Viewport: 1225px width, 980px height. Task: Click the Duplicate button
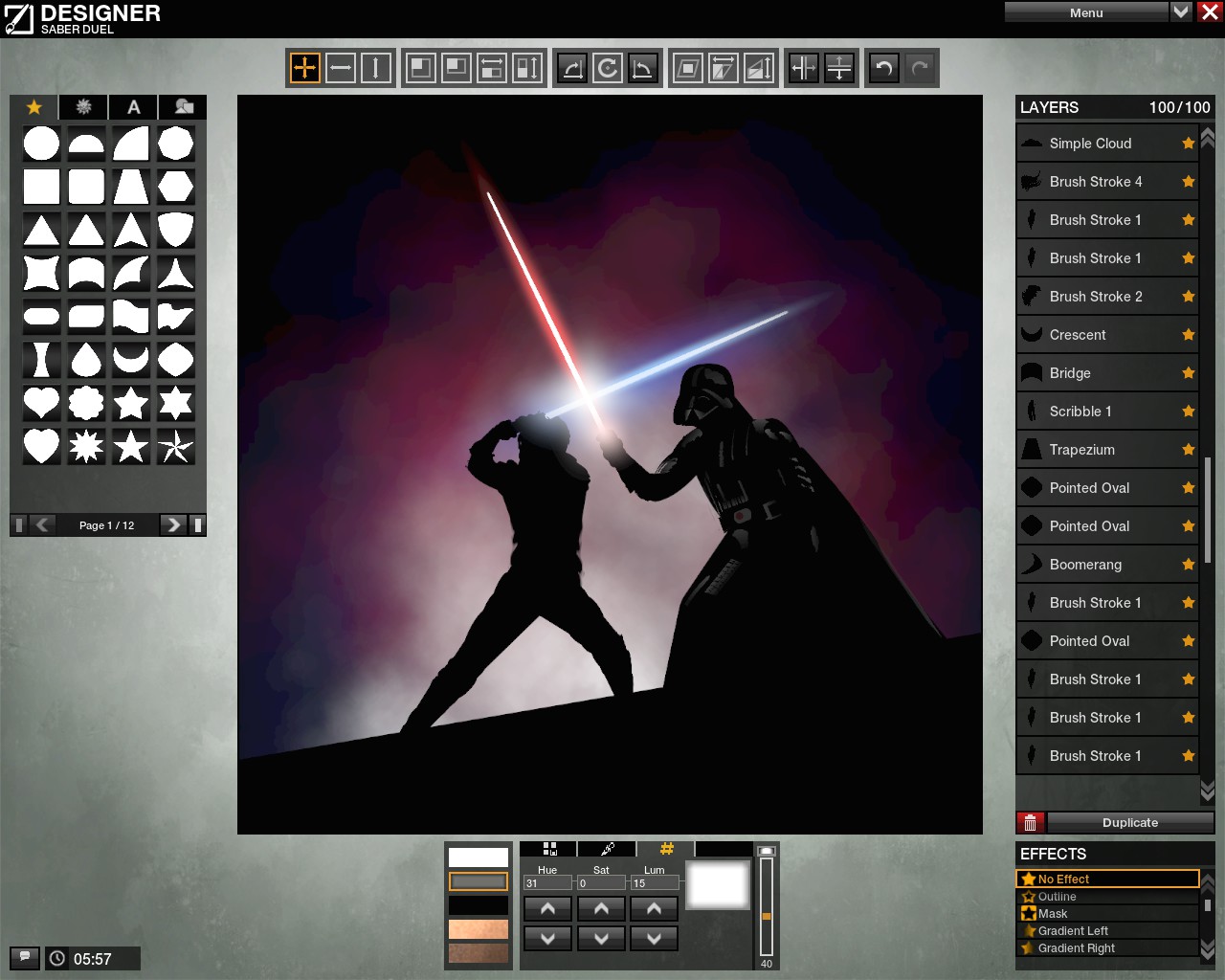1129,822
